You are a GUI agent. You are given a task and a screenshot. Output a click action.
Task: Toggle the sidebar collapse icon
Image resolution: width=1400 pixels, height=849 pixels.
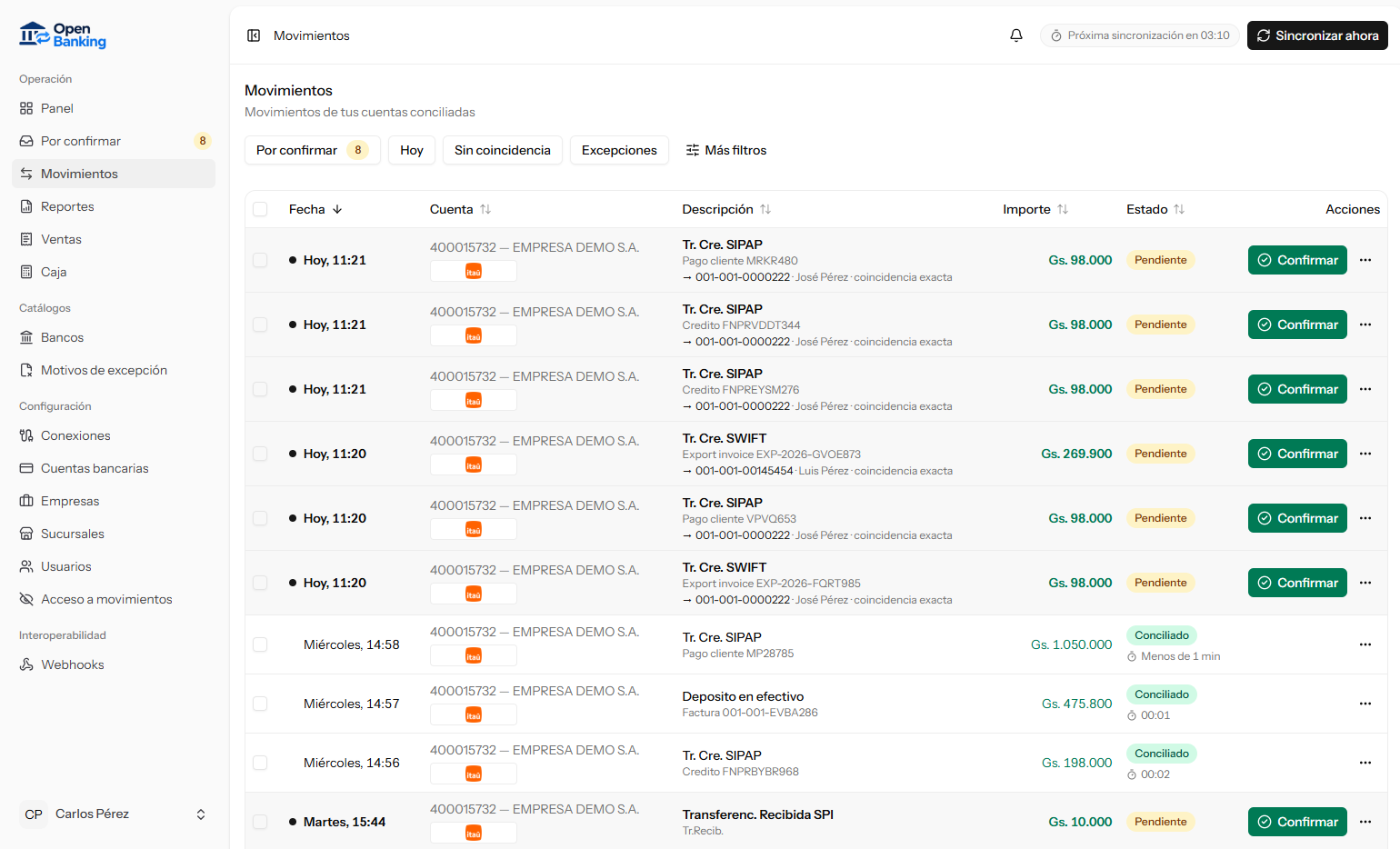[254, 35]
